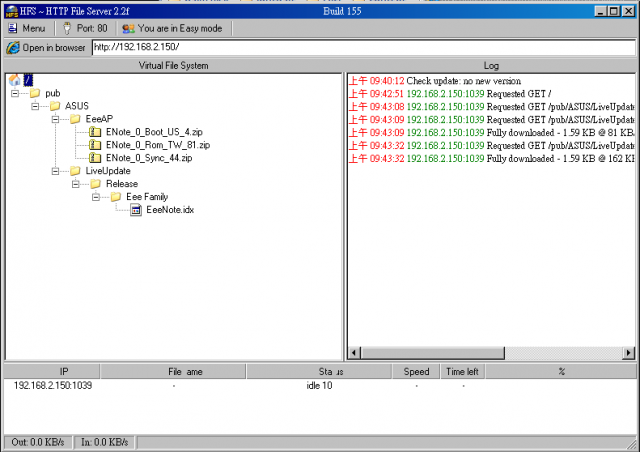
Task: Click the LiveUpdate folder icon
Action: coord(75,171)
